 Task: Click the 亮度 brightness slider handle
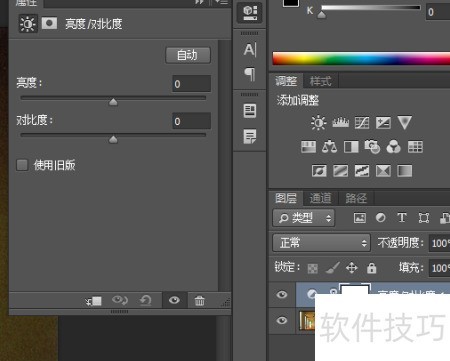(113, 102)
